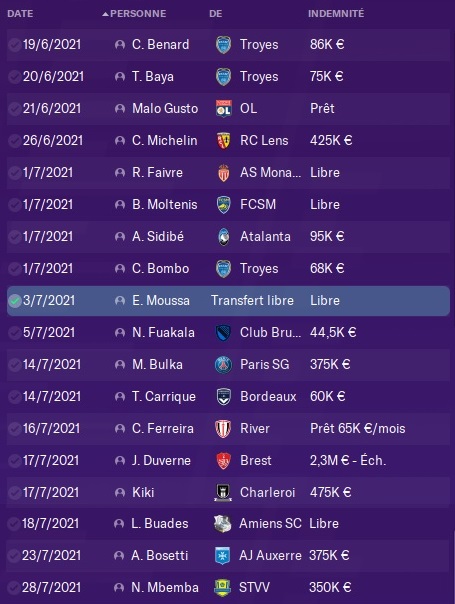The image size is (455, 604).
Task: Open the Amiens SC club link
Action: [270, 523]
